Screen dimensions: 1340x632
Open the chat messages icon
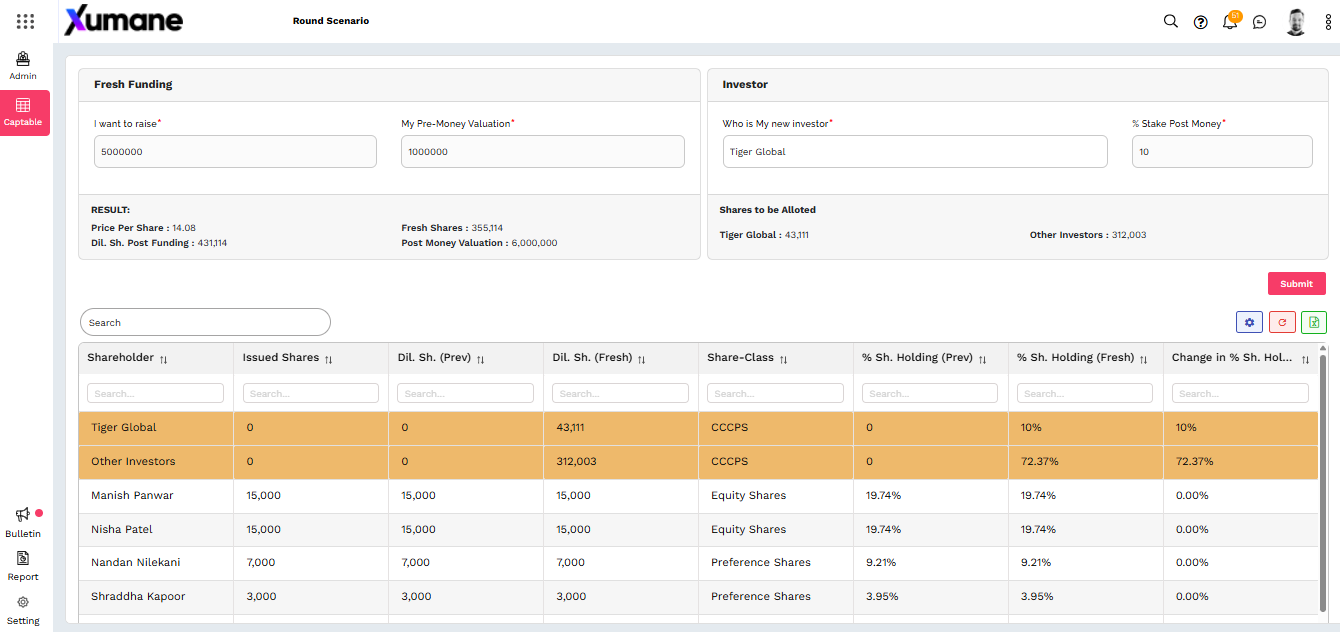(1260, 22)
